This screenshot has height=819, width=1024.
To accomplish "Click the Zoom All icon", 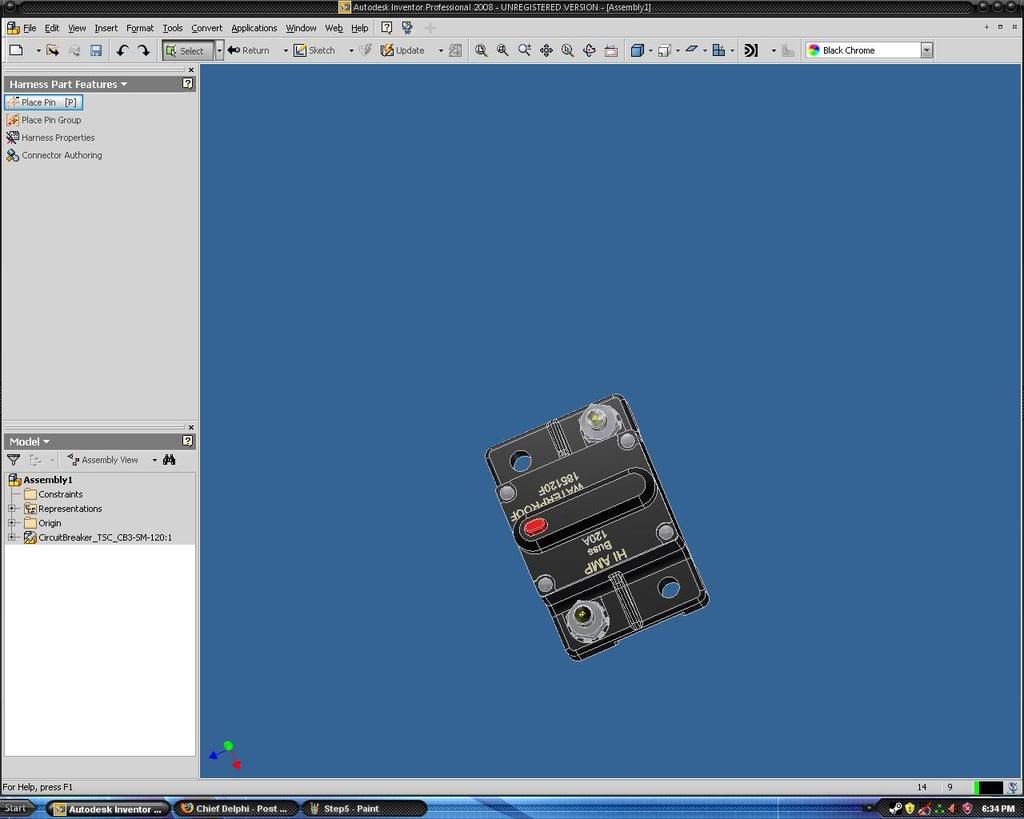I will click(481, 50).
